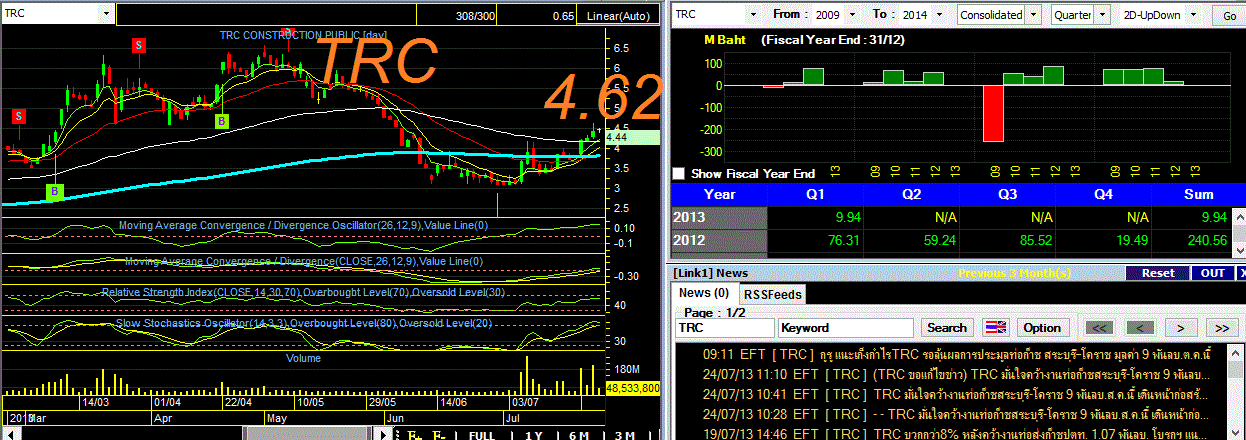Image resolution: width=1246 pixels, height=440 pixels.
Task: Open the chart symbol TRC dropdown
Action: coord(106,15)
